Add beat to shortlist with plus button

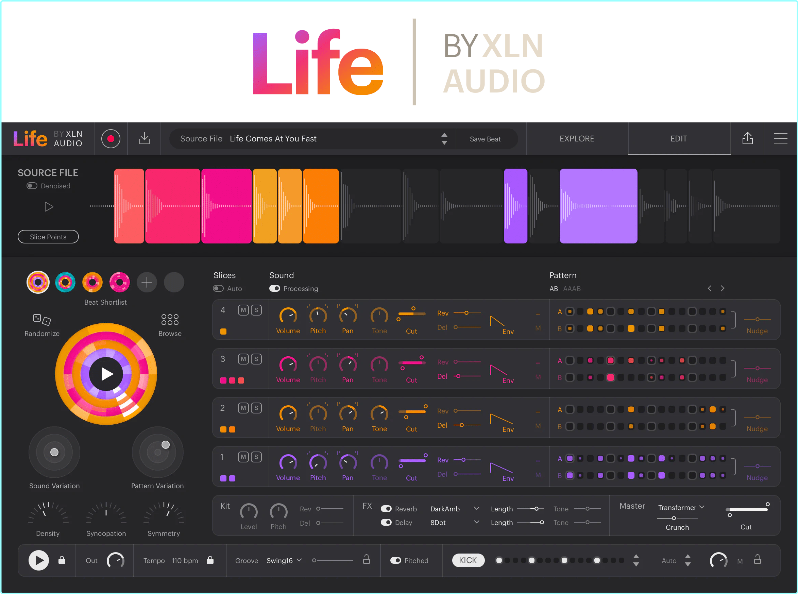(x=147, y=282)
